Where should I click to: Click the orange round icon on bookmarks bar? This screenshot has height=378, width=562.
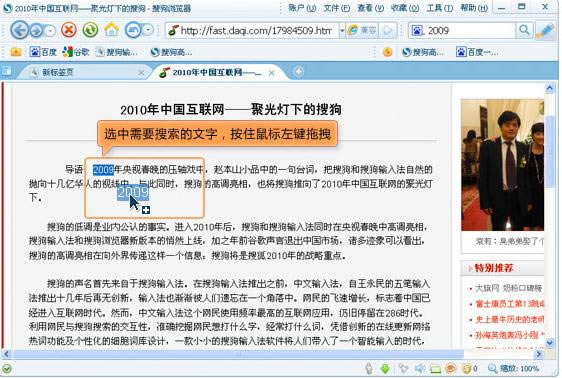pos(387,52)
